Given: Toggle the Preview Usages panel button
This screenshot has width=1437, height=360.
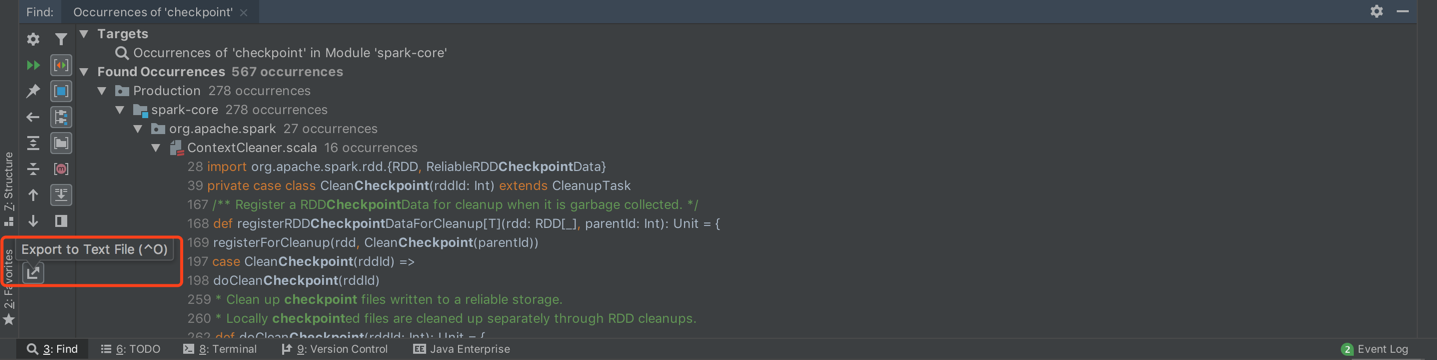Looking at the screenshot, I should coord(61,221).
